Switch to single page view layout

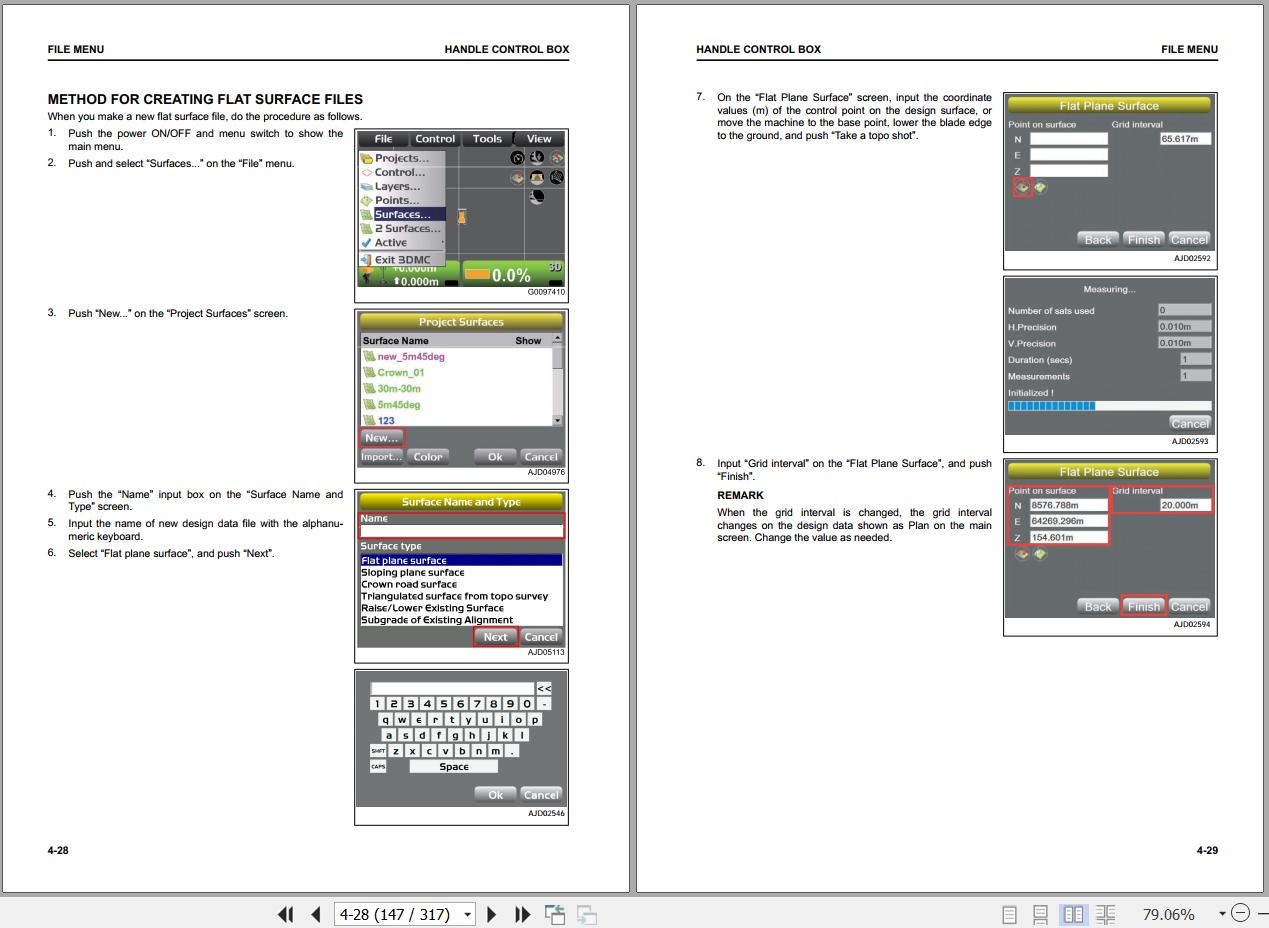click(1010, 914)
